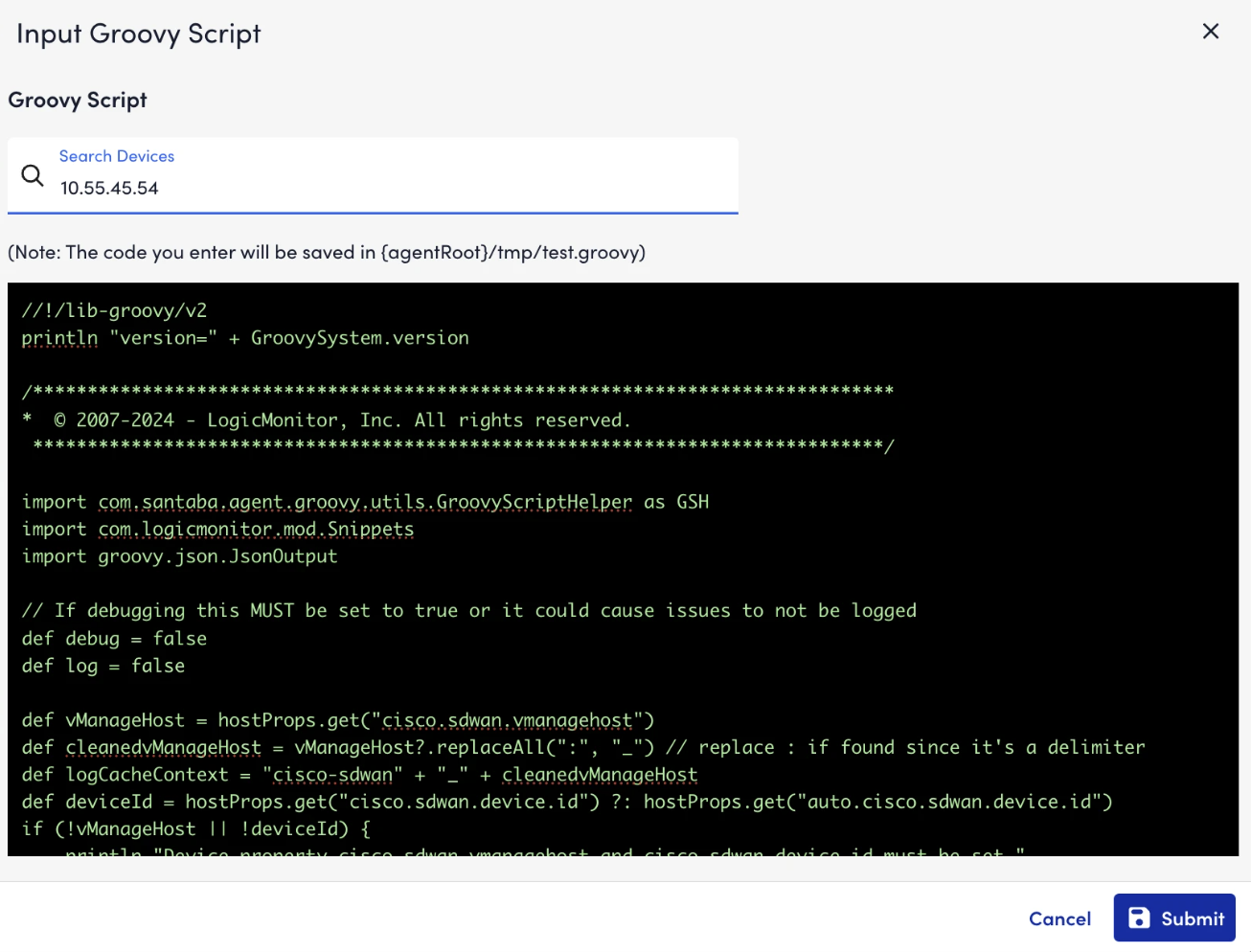Click the GroovySystem.version print line

click(x=244, y=337)
